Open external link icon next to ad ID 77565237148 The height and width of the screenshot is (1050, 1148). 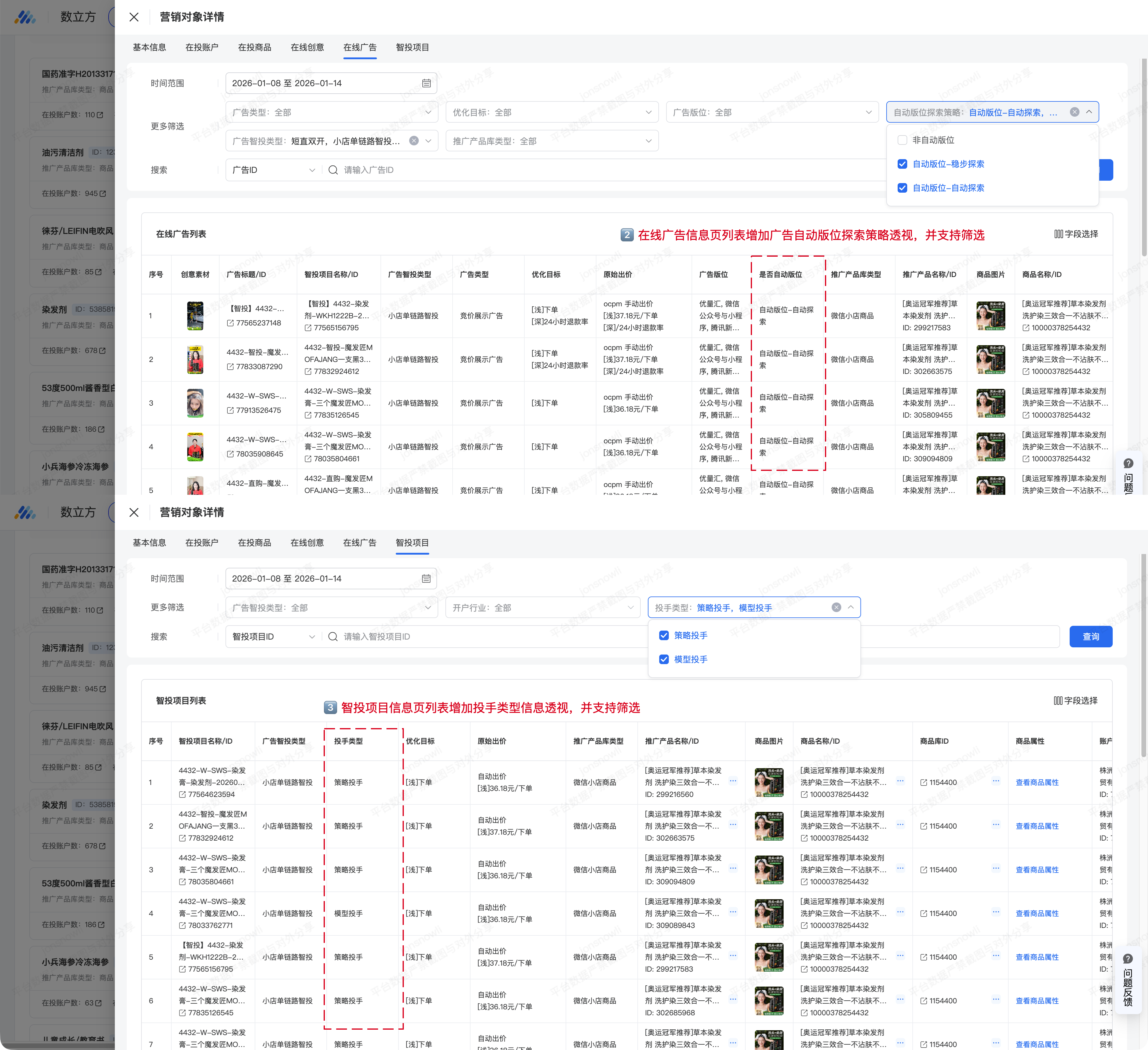[230, 323]
